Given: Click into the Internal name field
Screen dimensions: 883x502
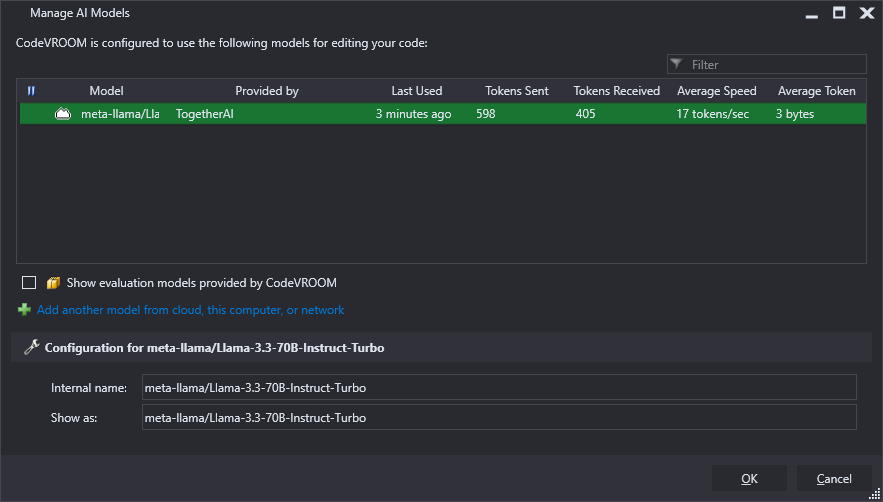Looking at the screenshot, I should pos(499,388).
